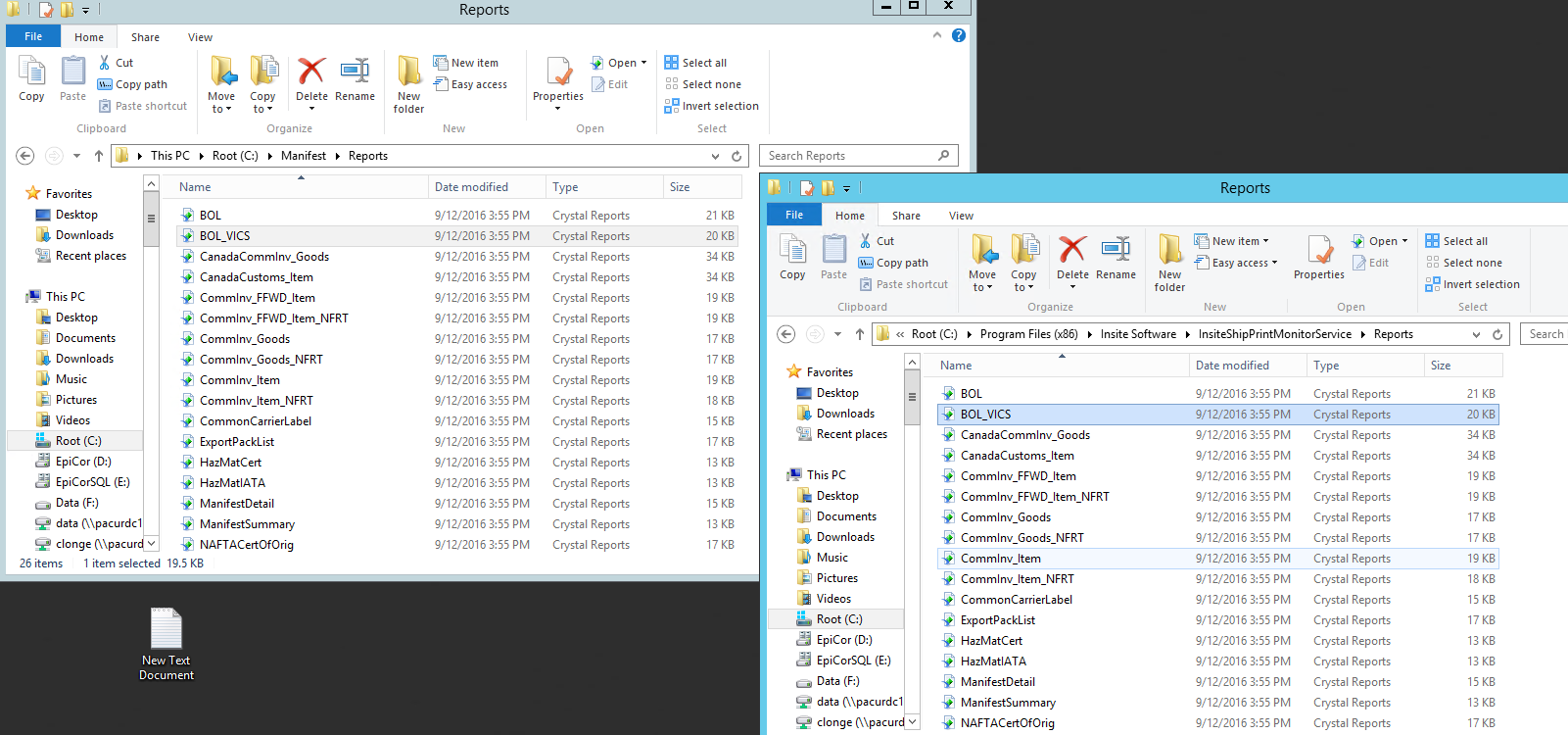Click Select none in right window ribbon

(1463, 263)
